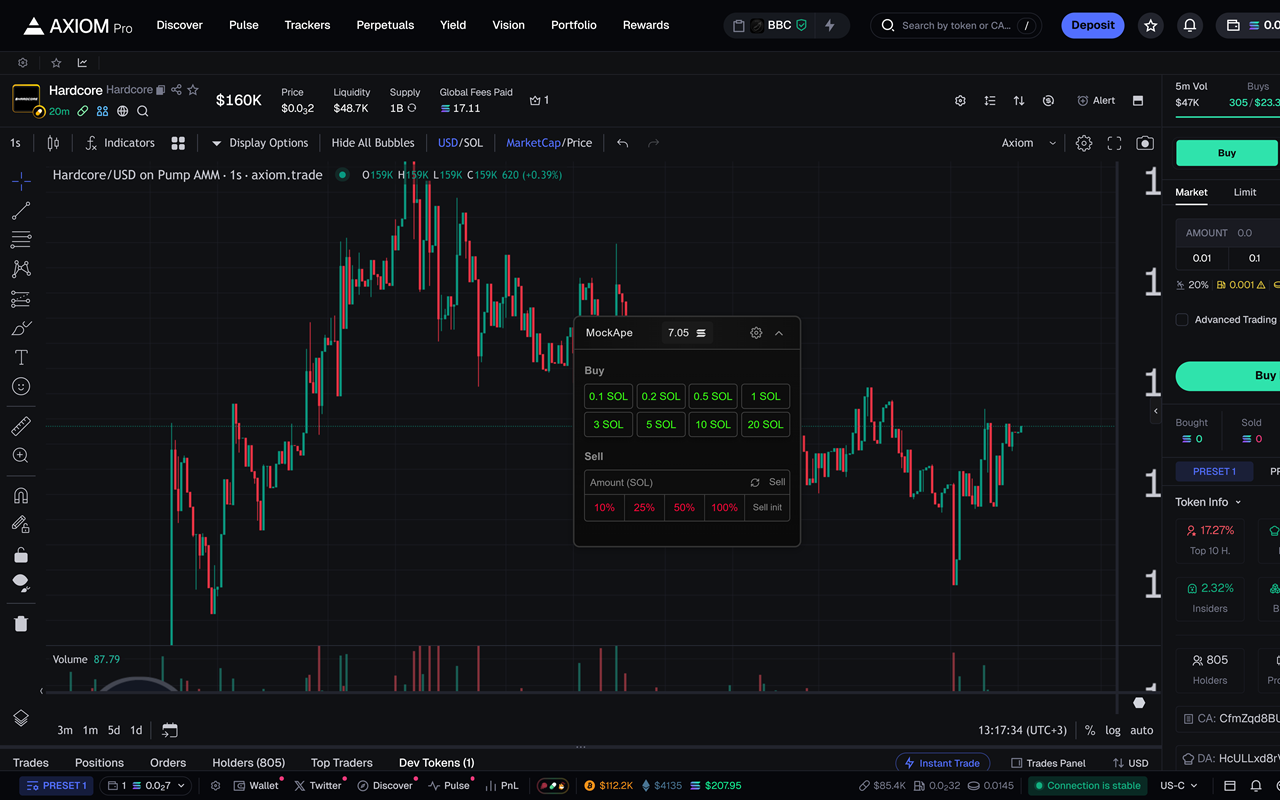
Task: Switch to the Holders (805) tab
Action: click(249, 763)
